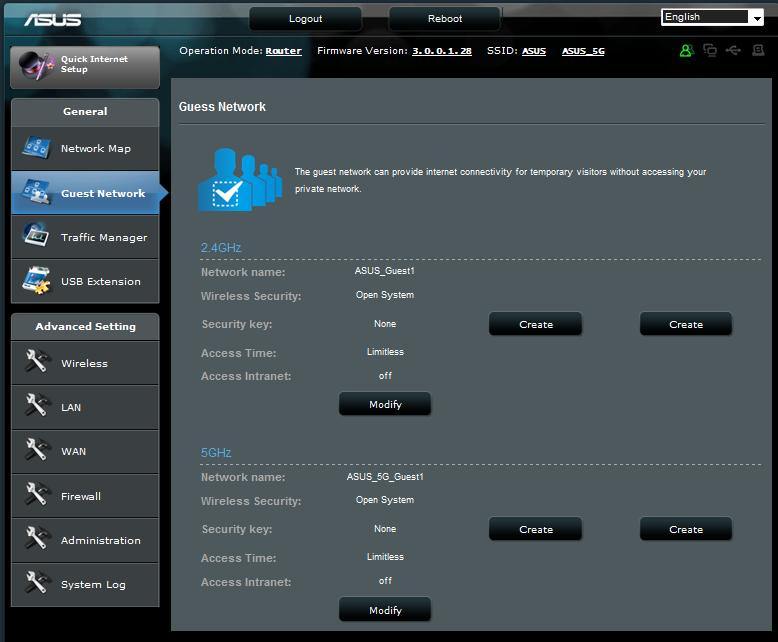This screenshot has height=642, width=778.
Task: Click 5GHz Security key None value
Action: coord(385,529)
